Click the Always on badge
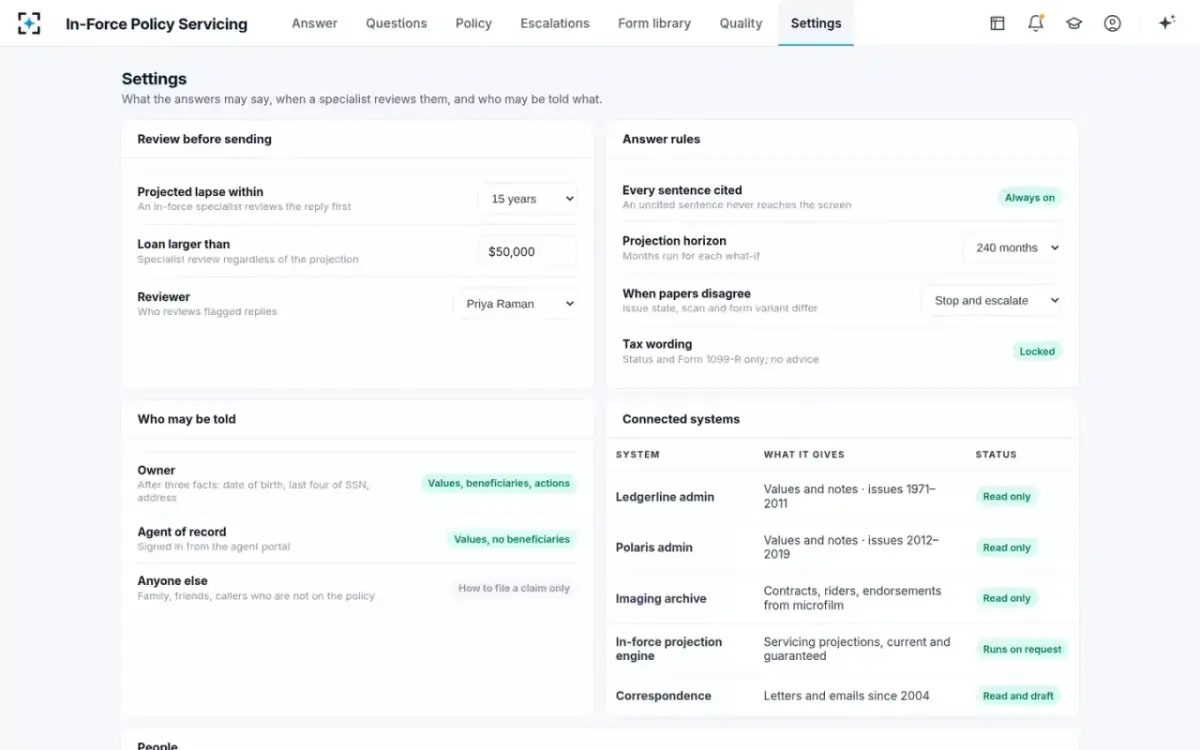The width and height of the screenshot is (1200, 750). 1030,198
